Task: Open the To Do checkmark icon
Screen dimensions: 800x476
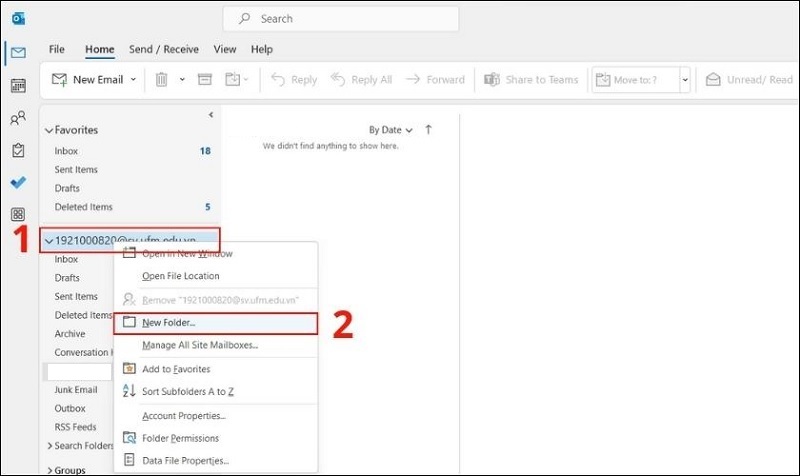Action: [x=18, y=182]
